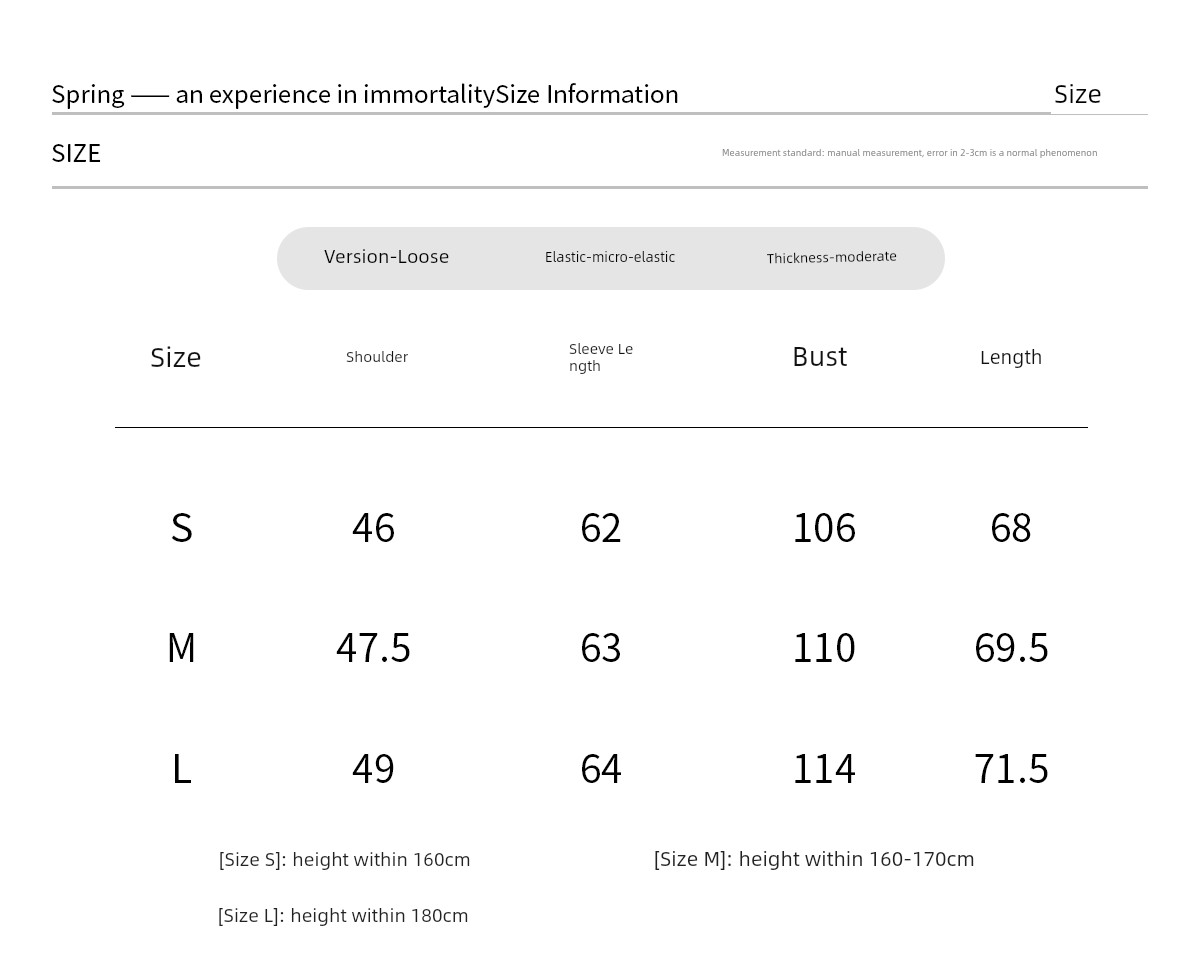Select the M size row label
Image resolution: width=1200 pixels, height=980 pixels.
pyautogui.click(x=181, y=648)
